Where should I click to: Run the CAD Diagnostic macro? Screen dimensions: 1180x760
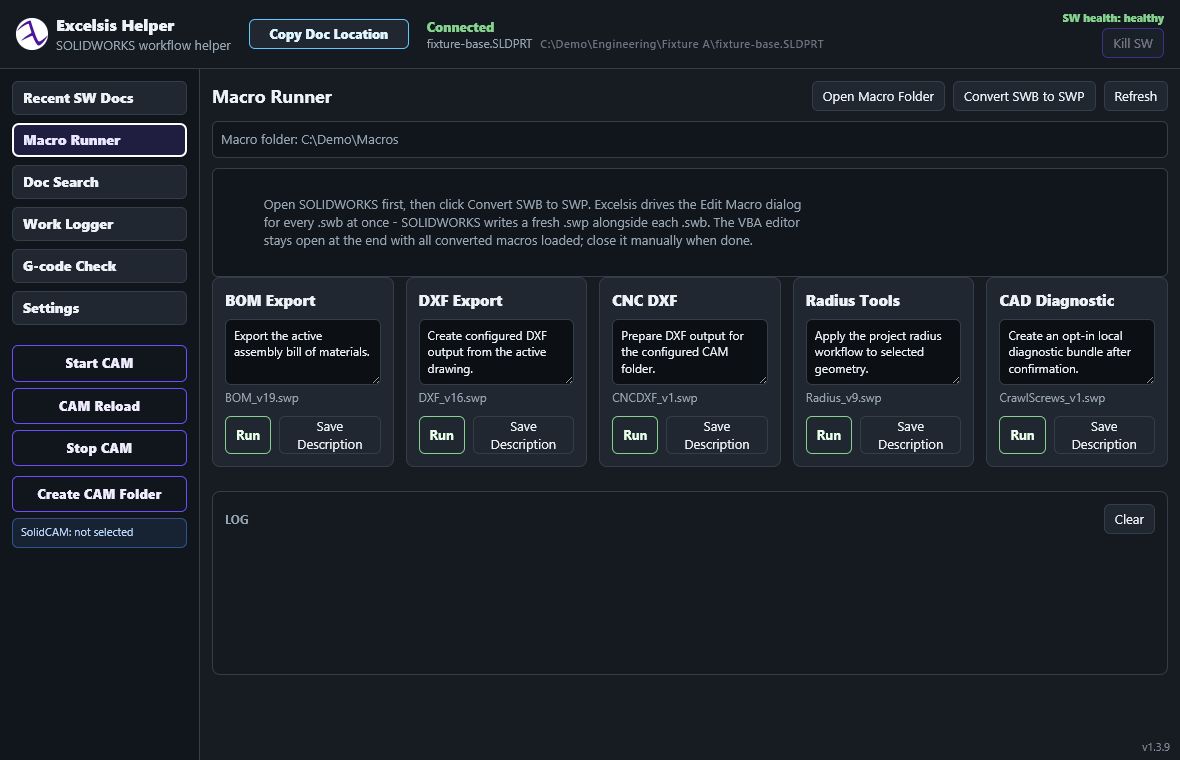tap(1022, 435)
